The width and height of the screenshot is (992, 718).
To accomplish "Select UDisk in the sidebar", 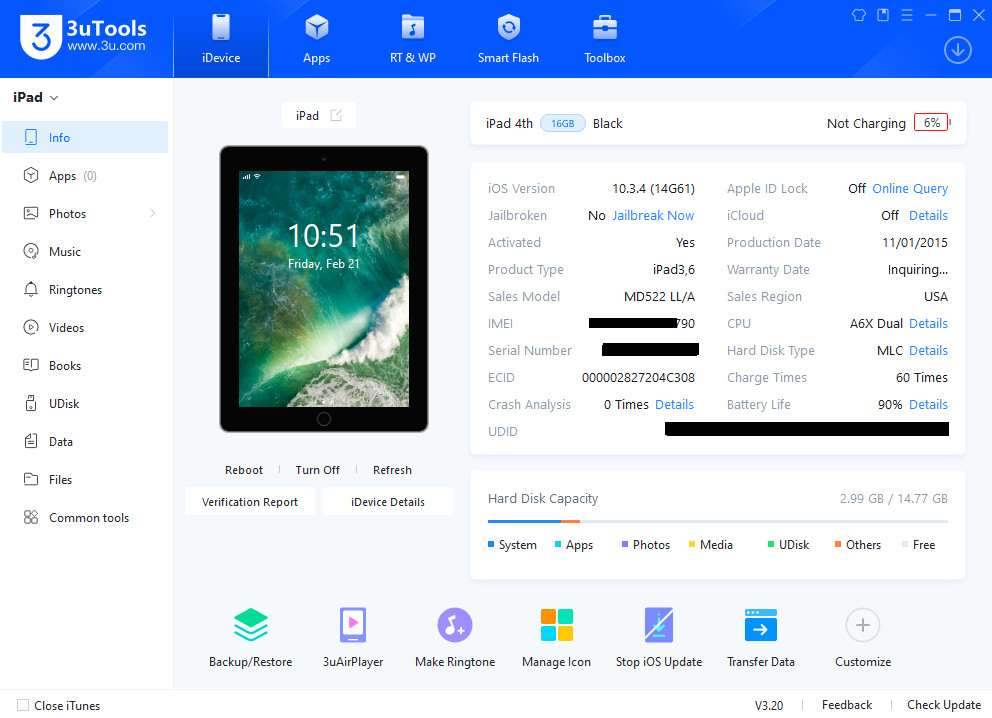I will tap(85, 403).
